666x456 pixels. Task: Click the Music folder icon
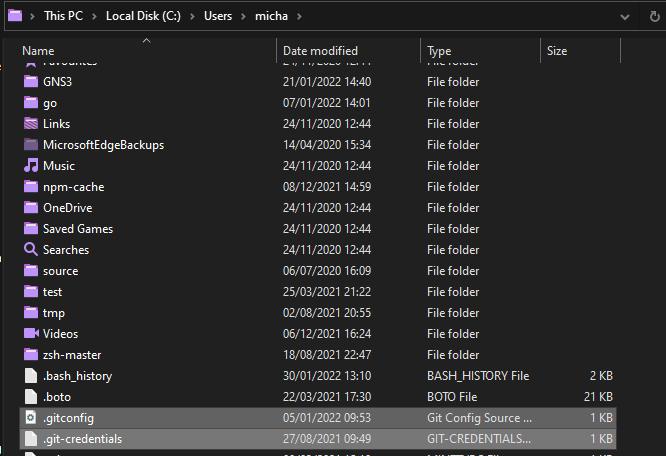[31, 166]
